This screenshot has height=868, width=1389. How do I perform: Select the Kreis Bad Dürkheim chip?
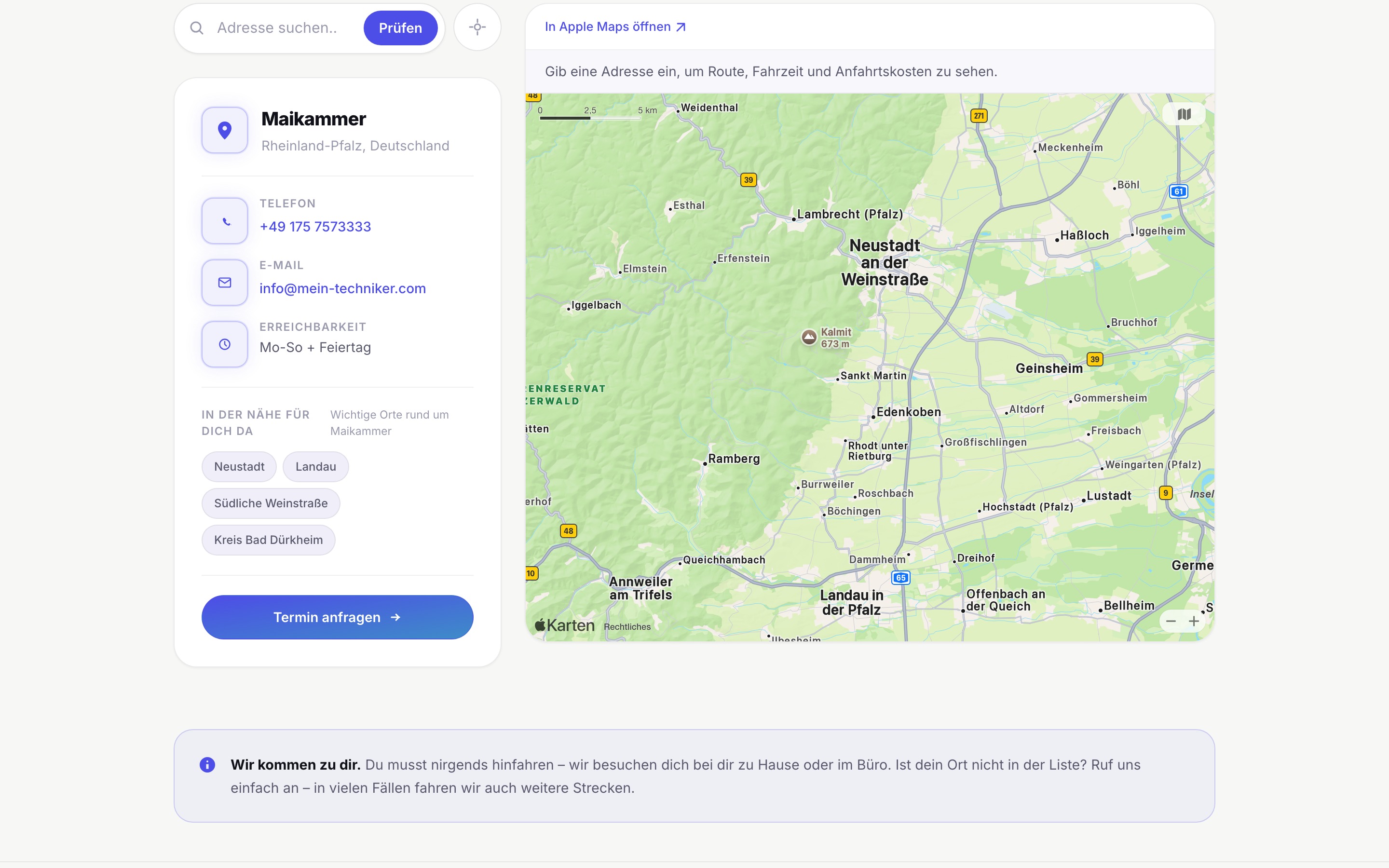(x=268, y=540)
